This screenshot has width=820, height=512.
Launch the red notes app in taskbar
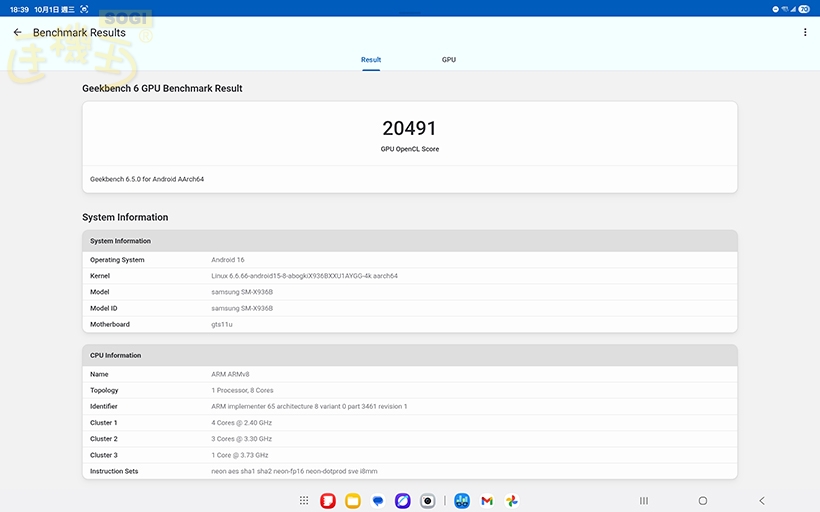tap(328, 501)
